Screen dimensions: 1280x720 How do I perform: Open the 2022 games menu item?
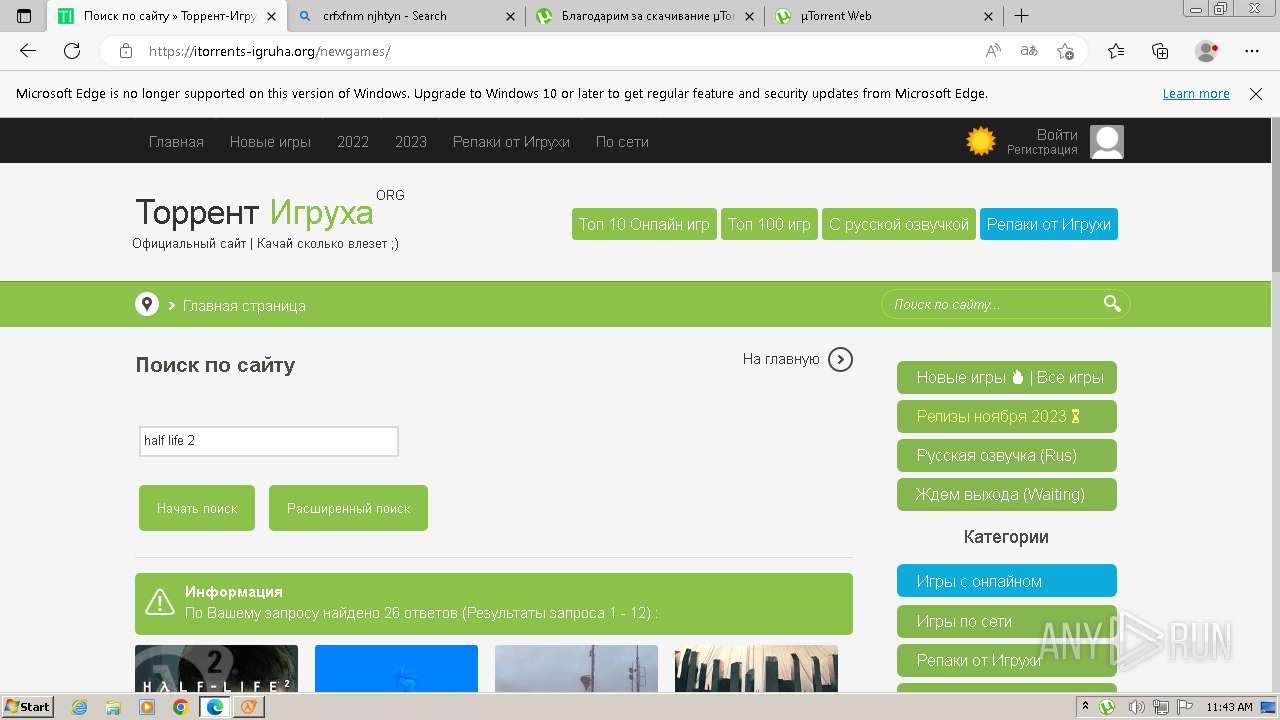point(353,142)
